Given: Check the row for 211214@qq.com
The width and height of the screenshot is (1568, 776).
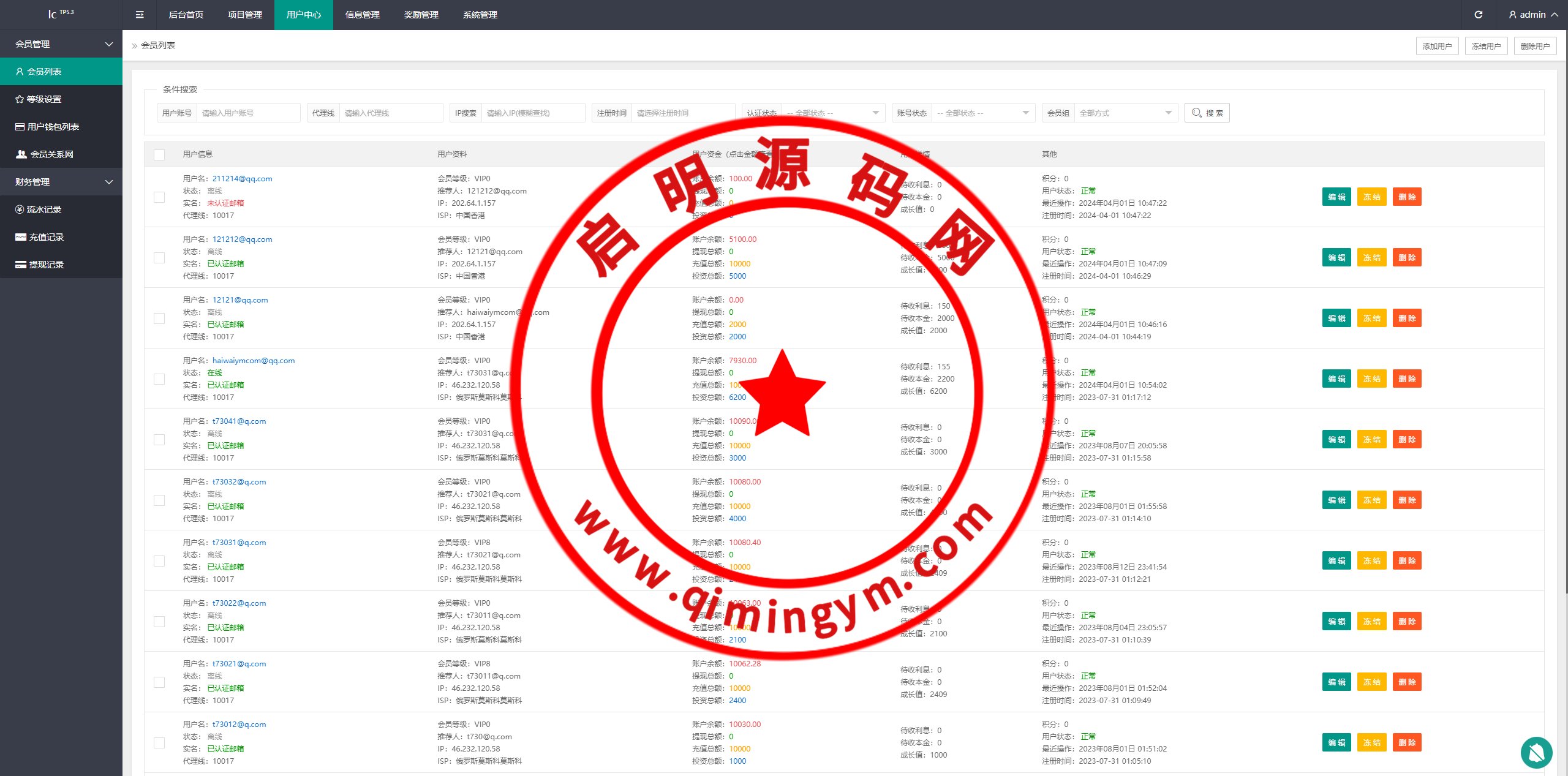Looking at the screenshot, I should pos(159,197).
